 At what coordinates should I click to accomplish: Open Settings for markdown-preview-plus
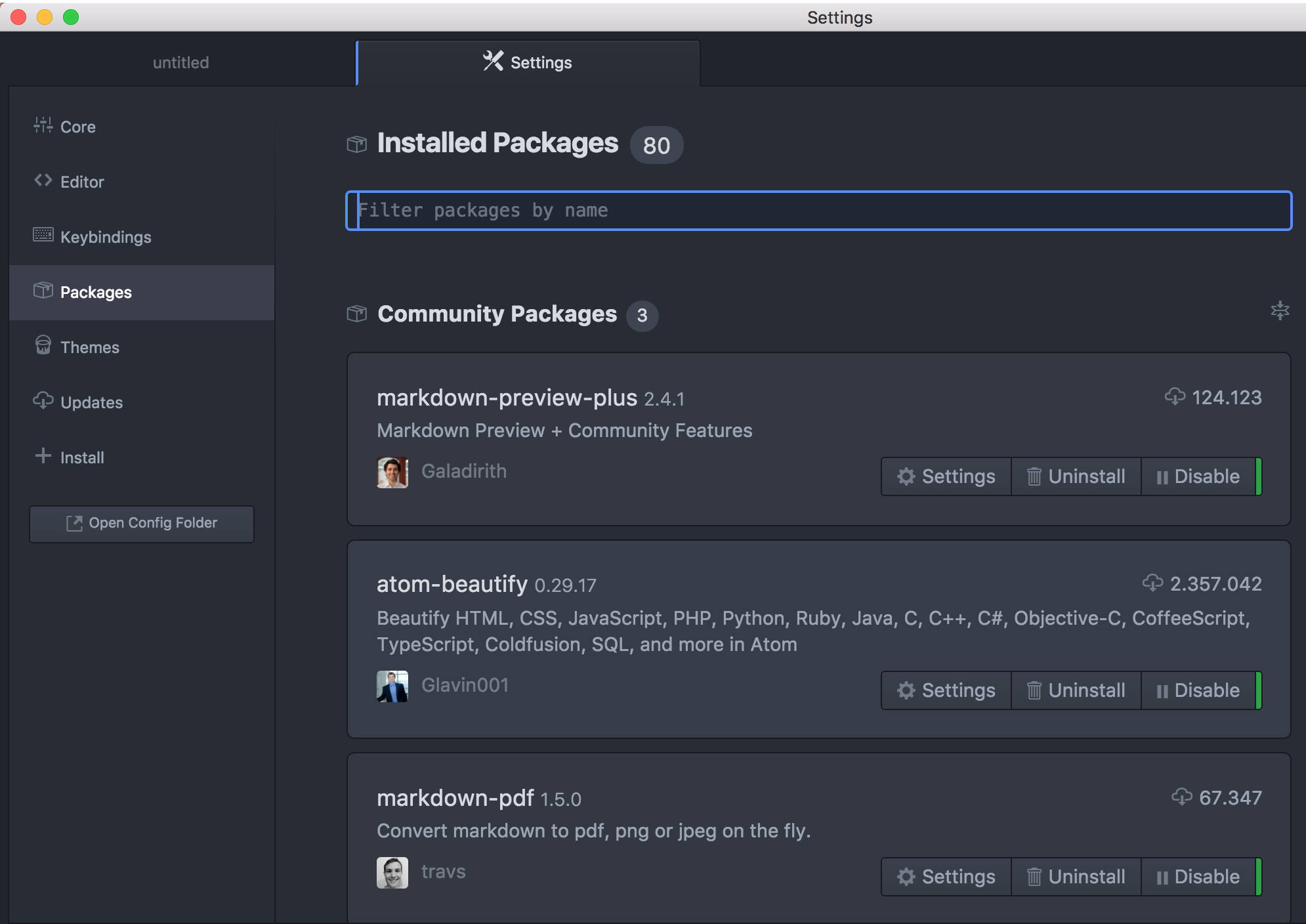946,476
